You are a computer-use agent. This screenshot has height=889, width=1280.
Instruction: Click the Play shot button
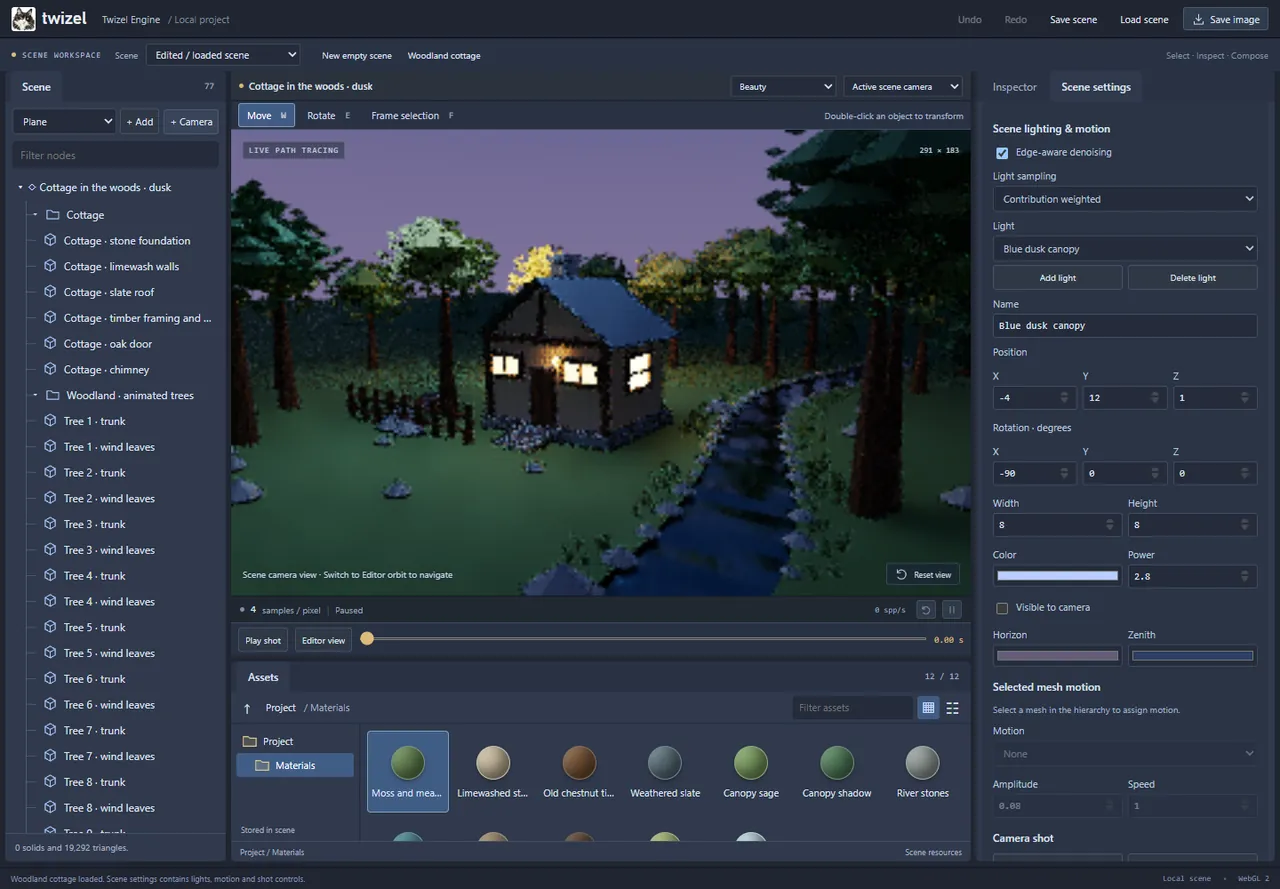[x=264, y=640]
